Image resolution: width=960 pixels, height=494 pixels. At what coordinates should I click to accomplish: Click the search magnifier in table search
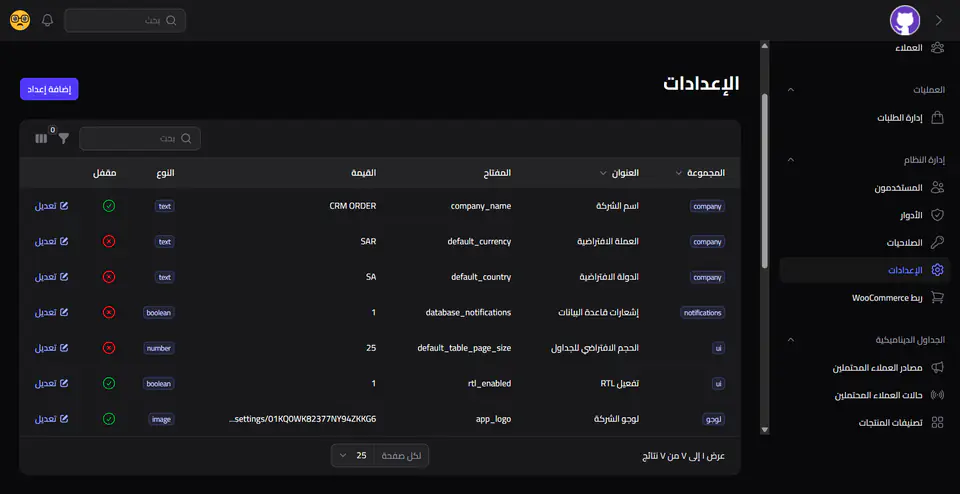click(x=186, y=138)
